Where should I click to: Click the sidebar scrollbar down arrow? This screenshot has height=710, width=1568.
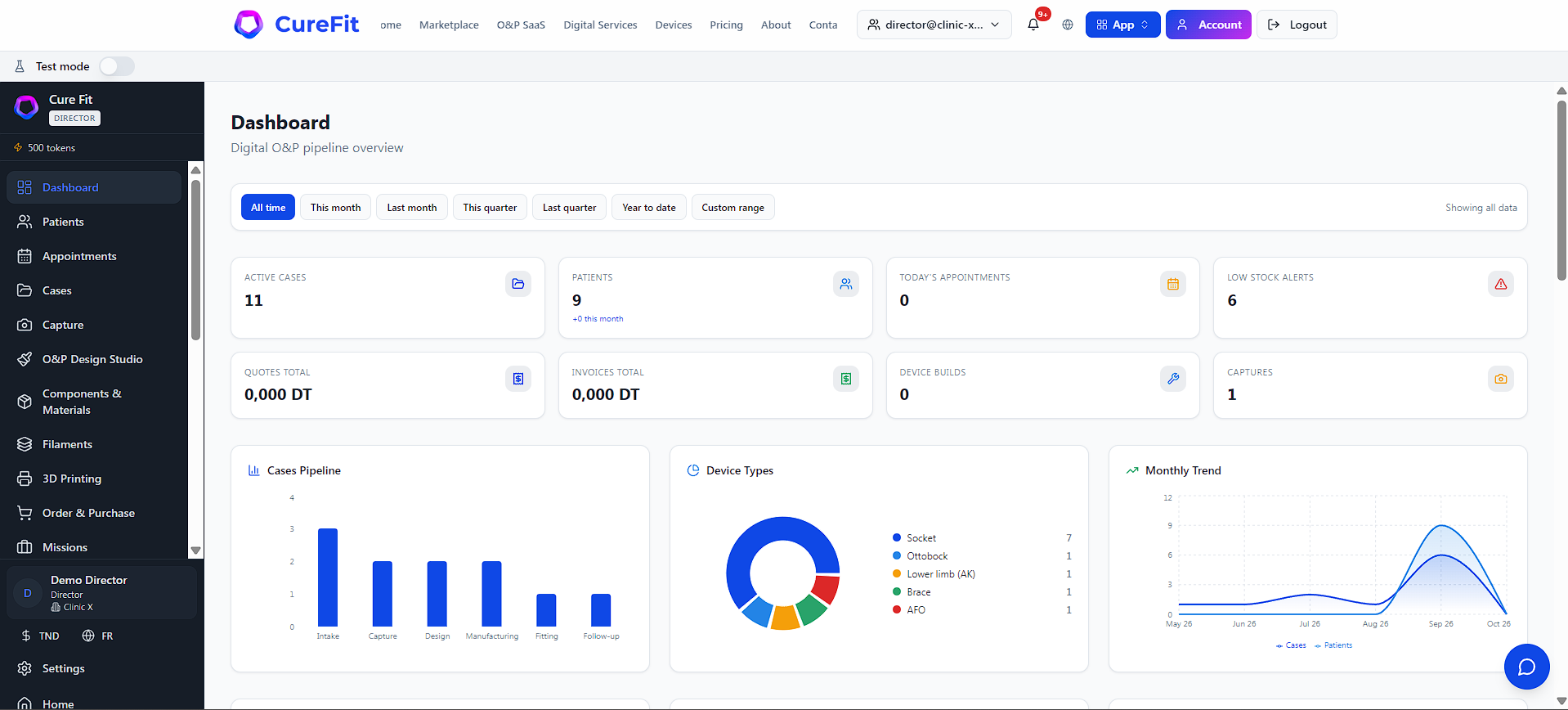(x=195, y=550)
